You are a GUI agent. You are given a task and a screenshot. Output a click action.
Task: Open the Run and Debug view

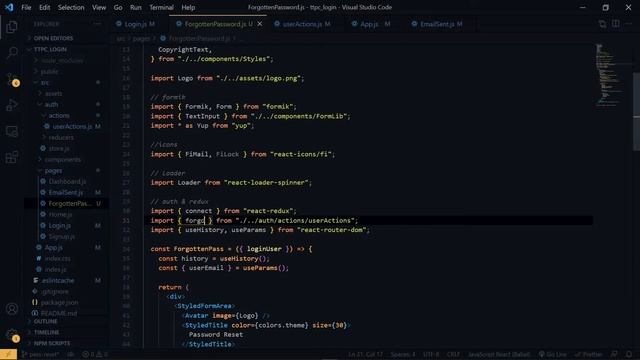[x=12, y=105]
